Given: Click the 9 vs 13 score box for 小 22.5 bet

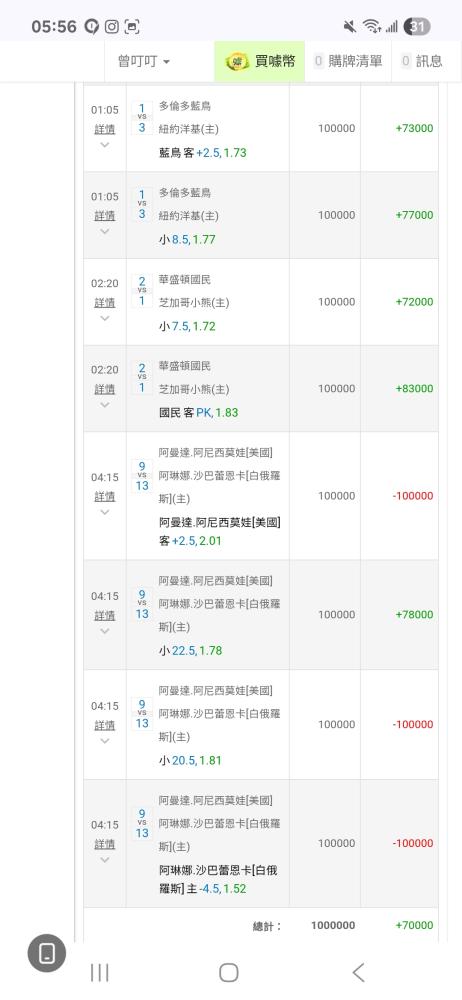Looking at the screenshot, I should [x=142, y=604].
